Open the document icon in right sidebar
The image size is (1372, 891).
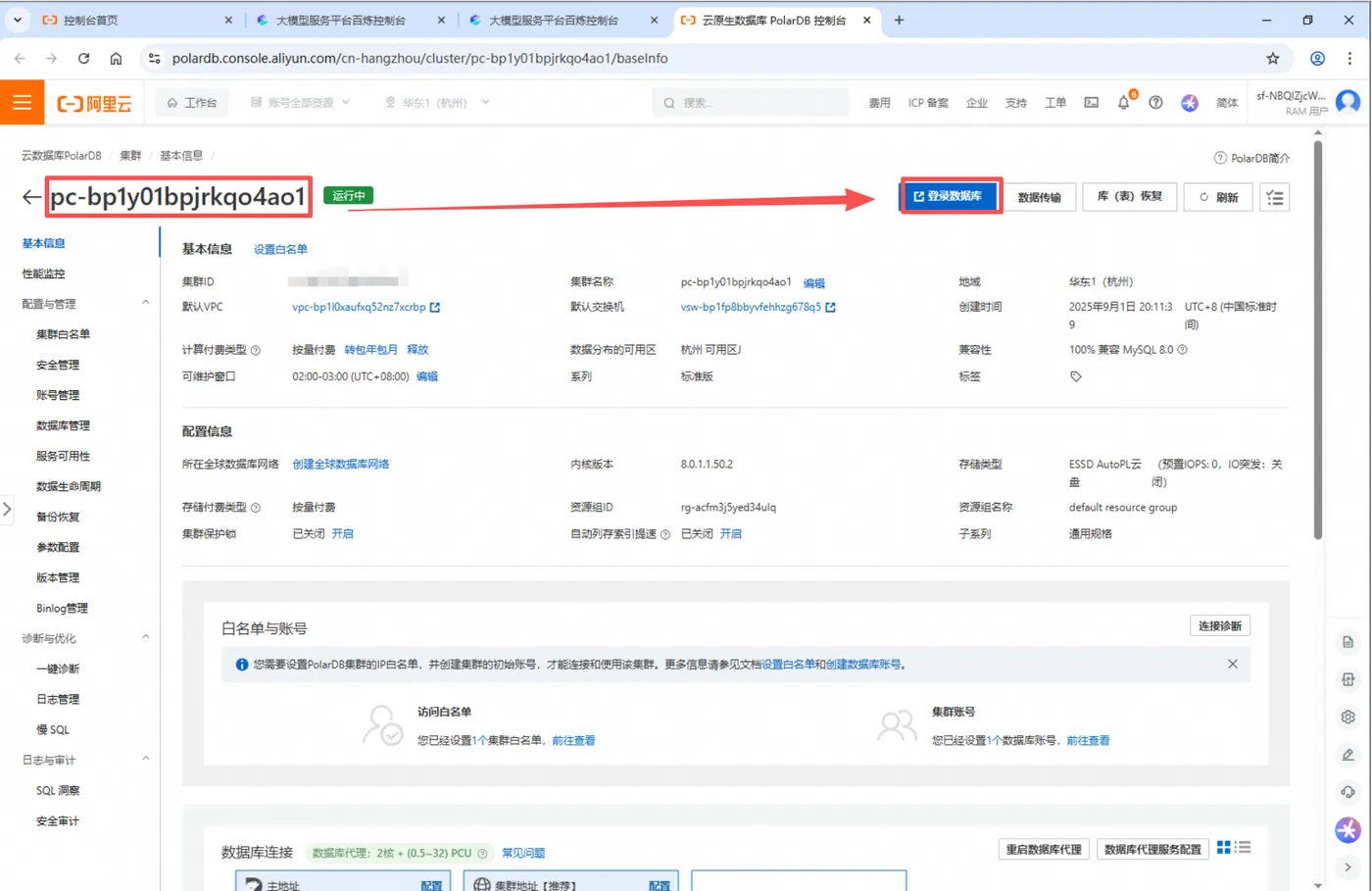point(1348,642)
